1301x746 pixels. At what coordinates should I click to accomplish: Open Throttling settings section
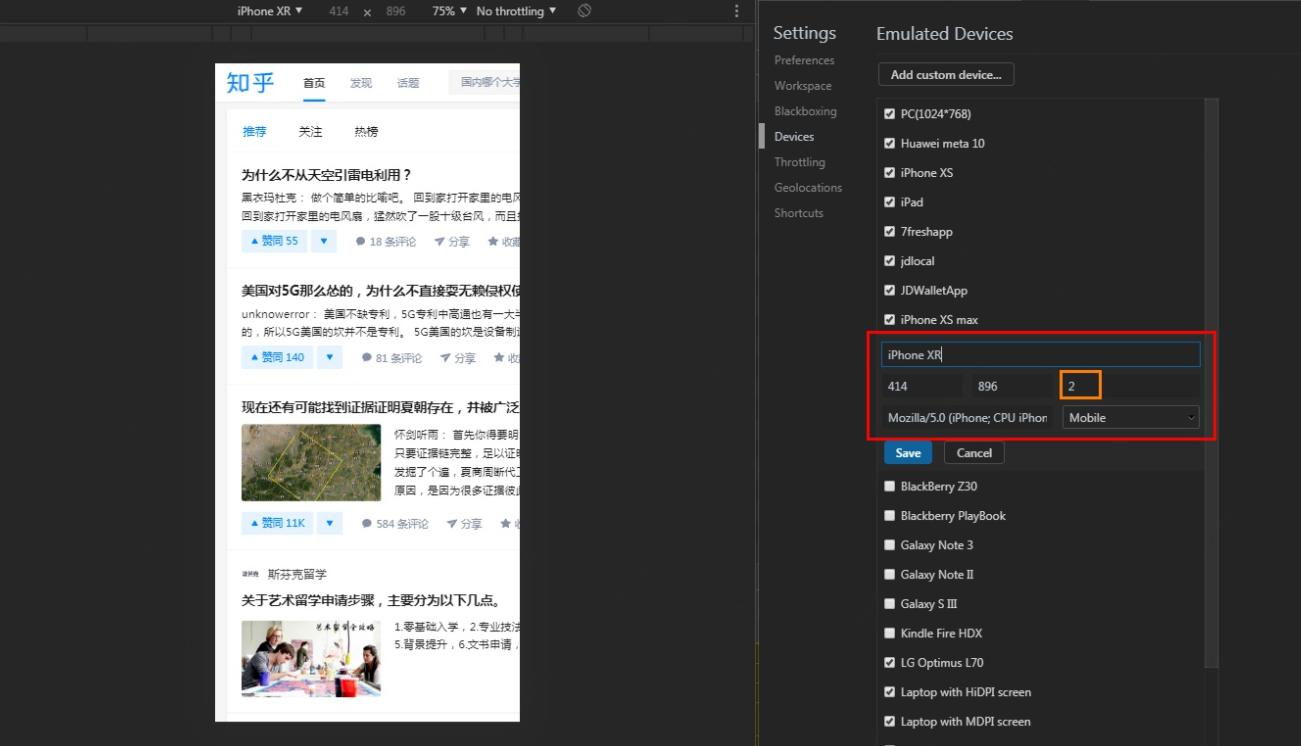(x=799, y=162)
